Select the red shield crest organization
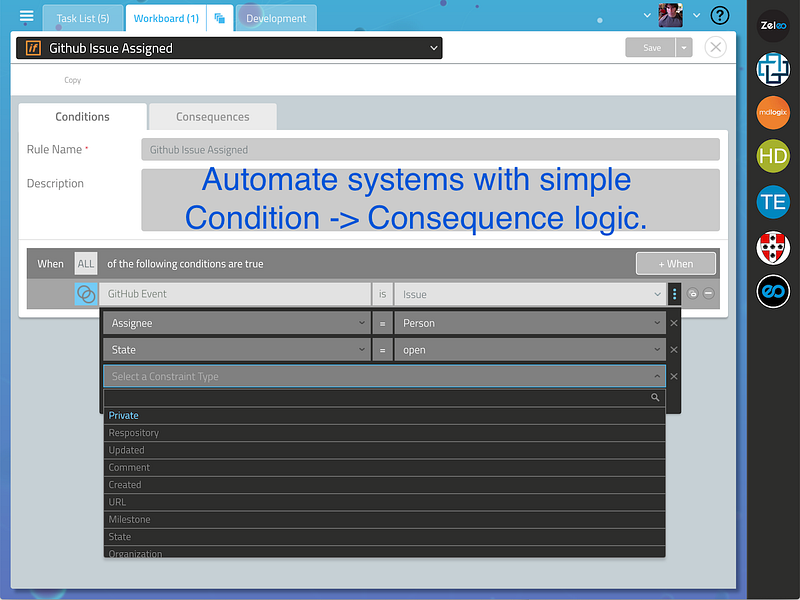This screenshot has height=600, width=800. click(x=773, y=247)
